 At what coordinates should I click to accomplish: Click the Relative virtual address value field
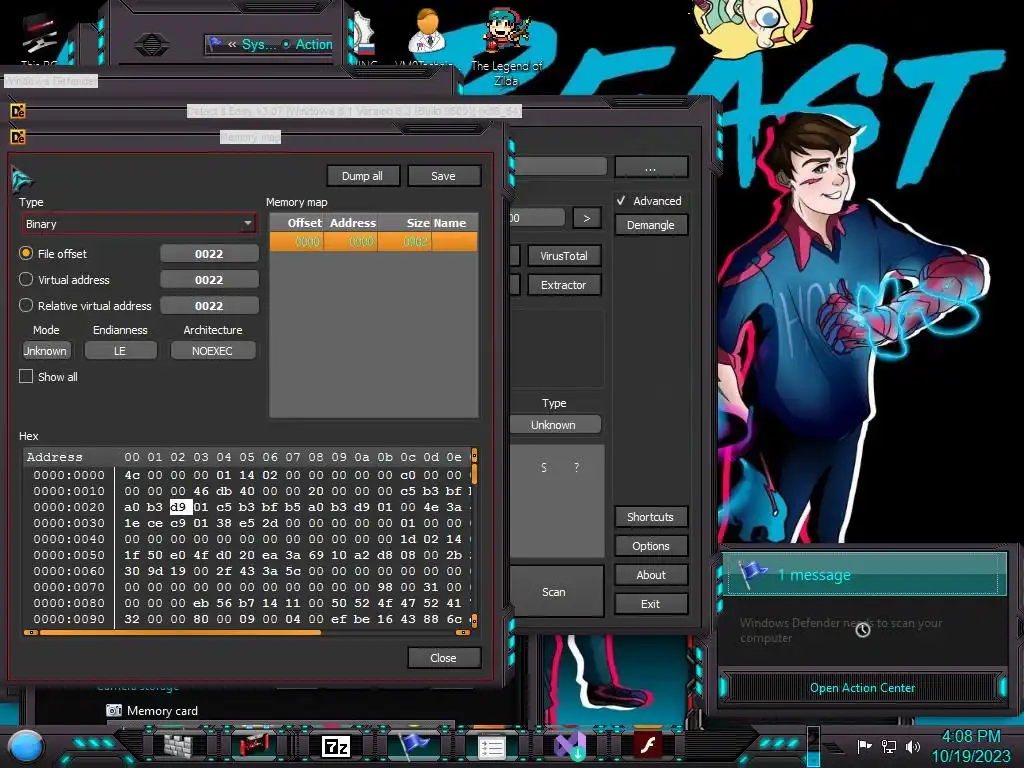209,306
